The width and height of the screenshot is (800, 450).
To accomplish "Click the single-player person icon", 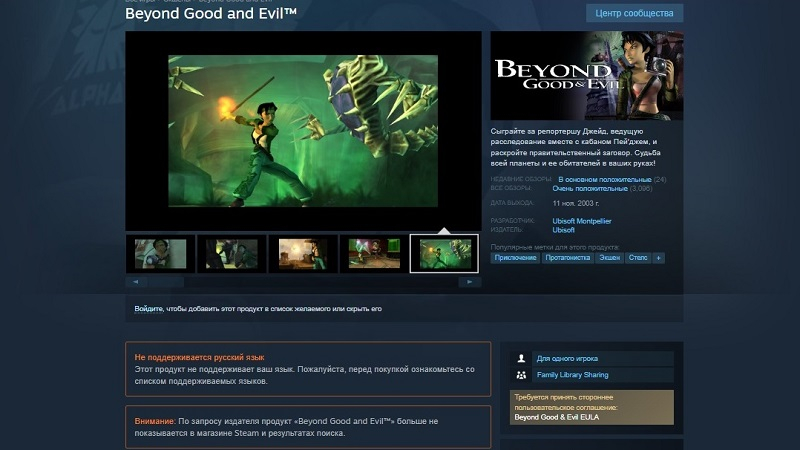I will coord(521,359).
